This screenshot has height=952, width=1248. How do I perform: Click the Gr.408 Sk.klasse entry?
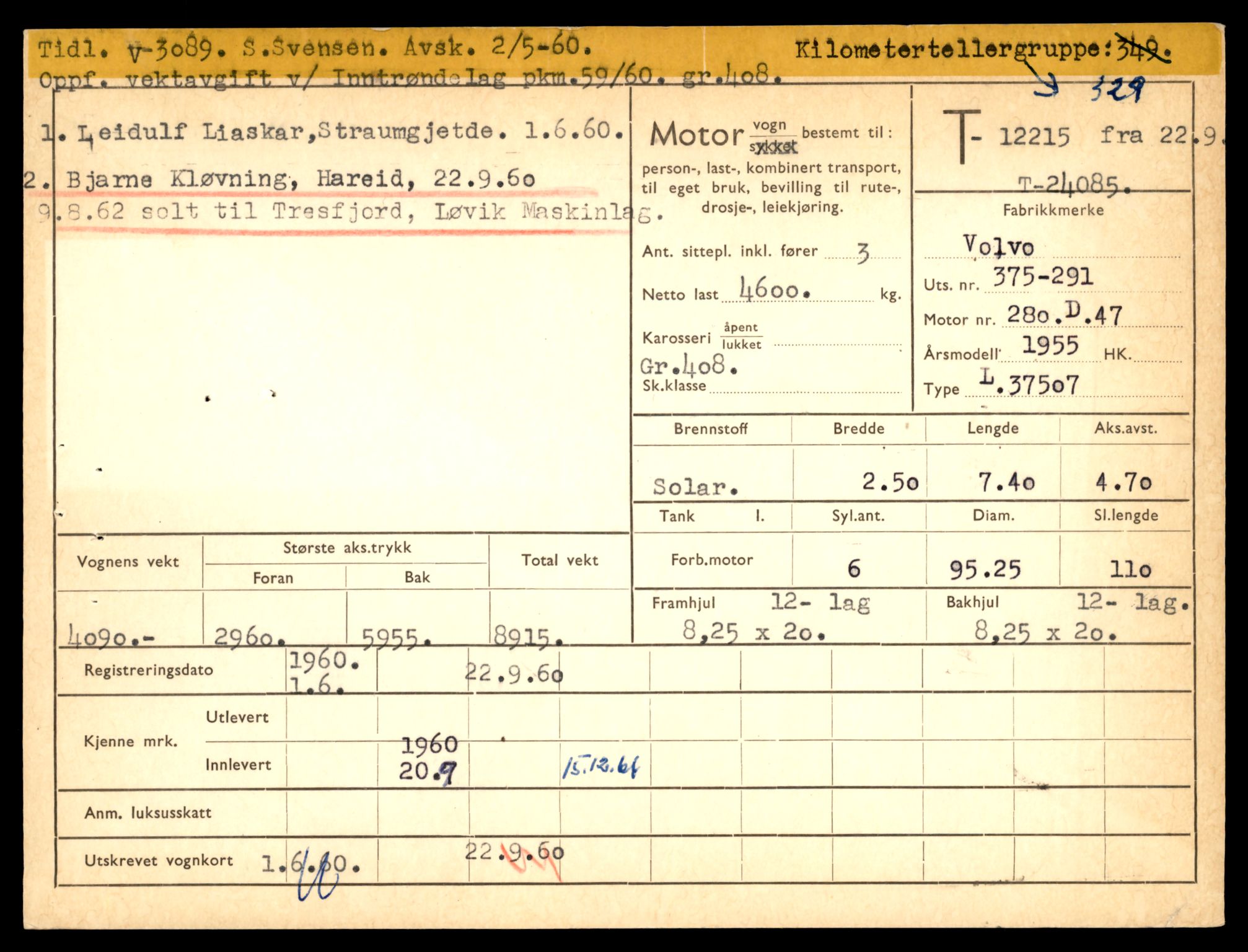[688, 366]
